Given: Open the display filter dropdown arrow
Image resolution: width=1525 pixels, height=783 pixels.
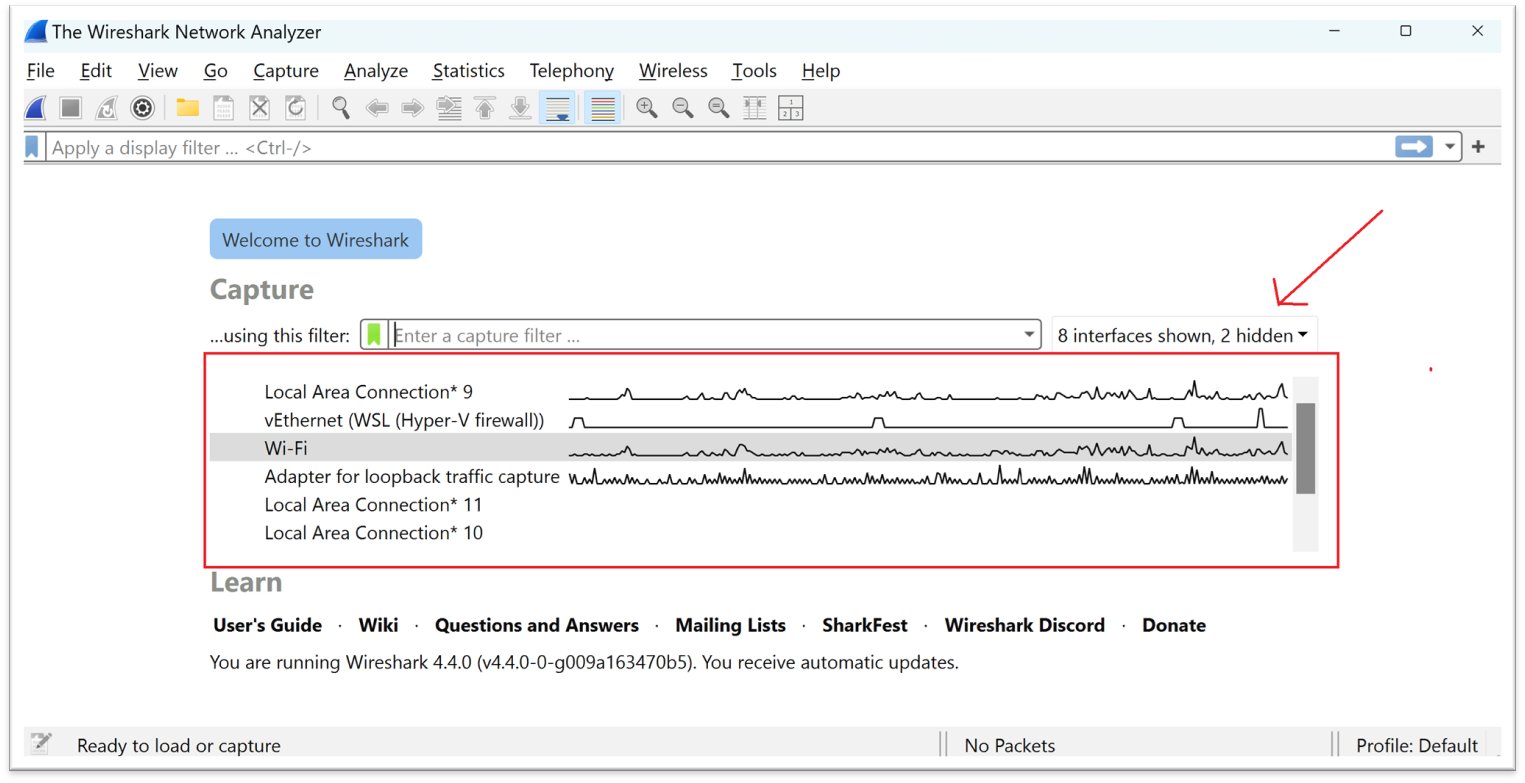Looking at the screenshot, I should click(1452, 146).
